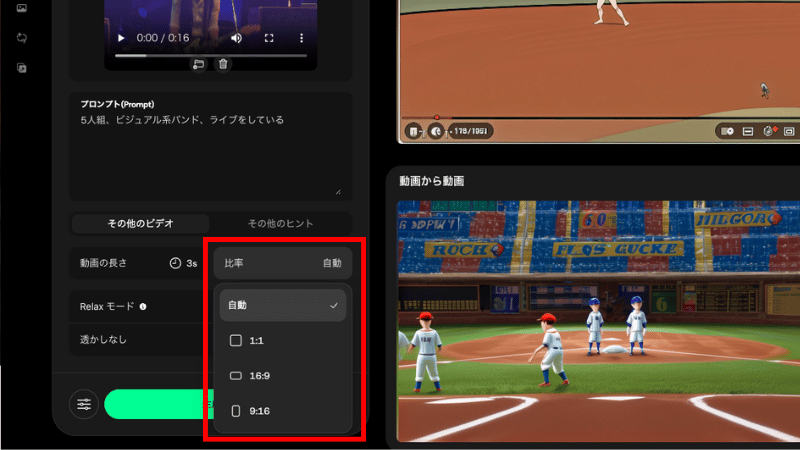800x450 pixels.
Task: Choose the 1:1 aspect ratio
Action: tap(283, 340)
